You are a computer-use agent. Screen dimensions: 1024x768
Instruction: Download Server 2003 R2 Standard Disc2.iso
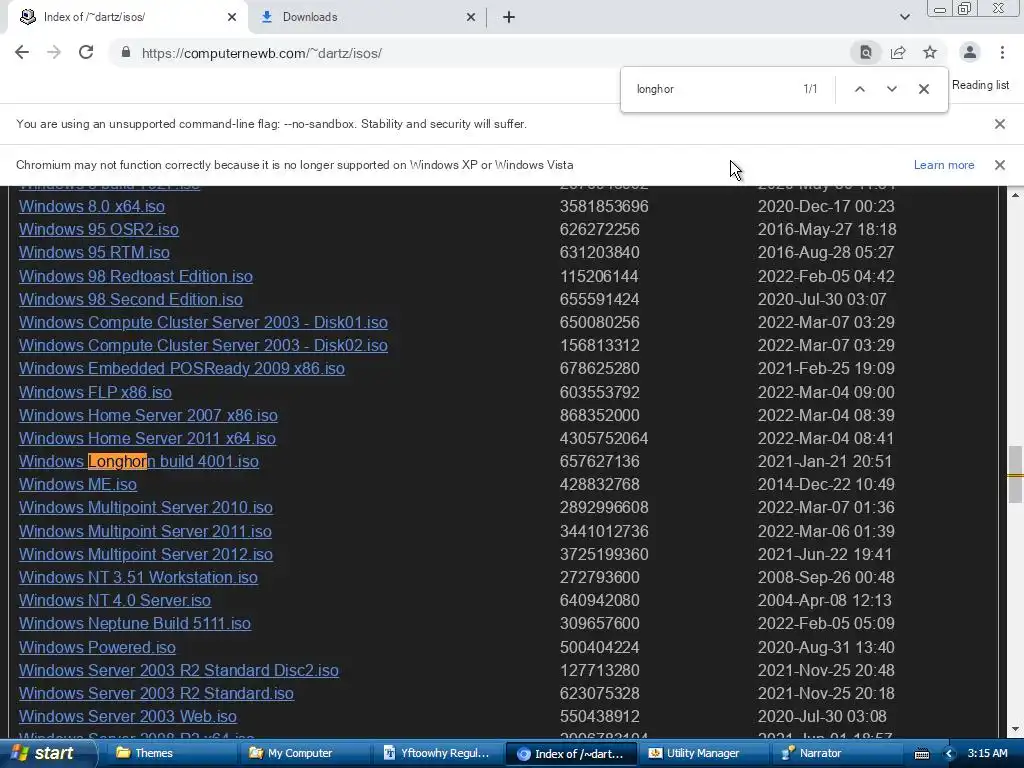(x=179, y=670)
